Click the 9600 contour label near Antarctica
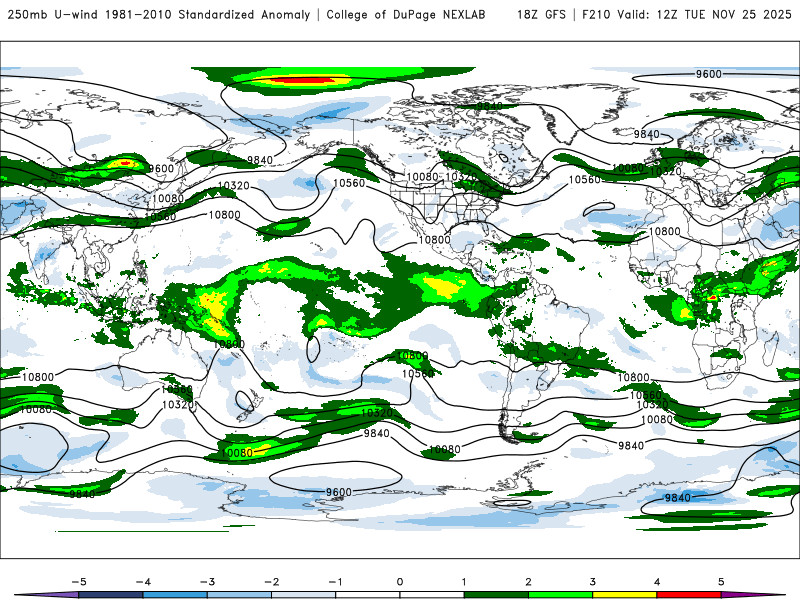 point(339,492)
